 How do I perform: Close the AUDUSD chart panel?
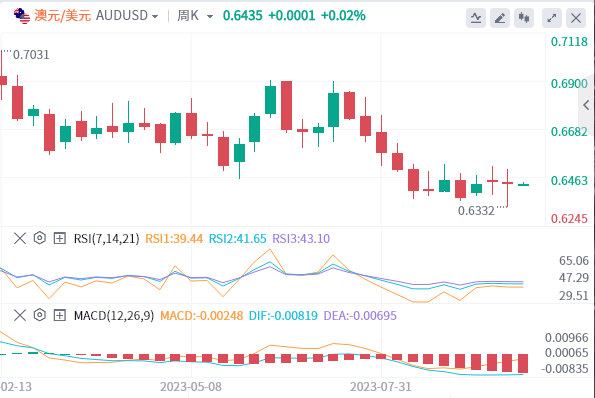[576, 18]
